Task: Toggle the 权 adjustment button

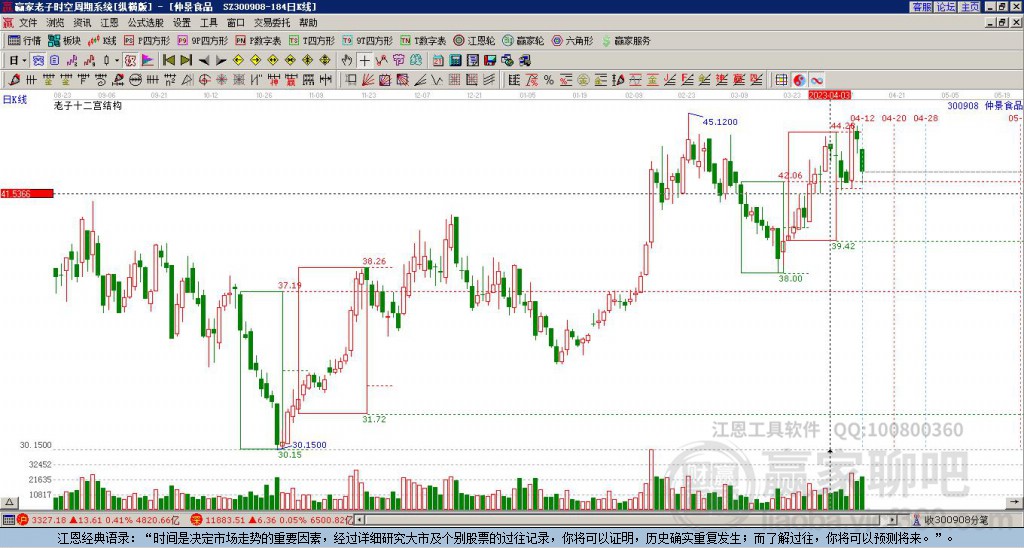Action: point(130,60)
